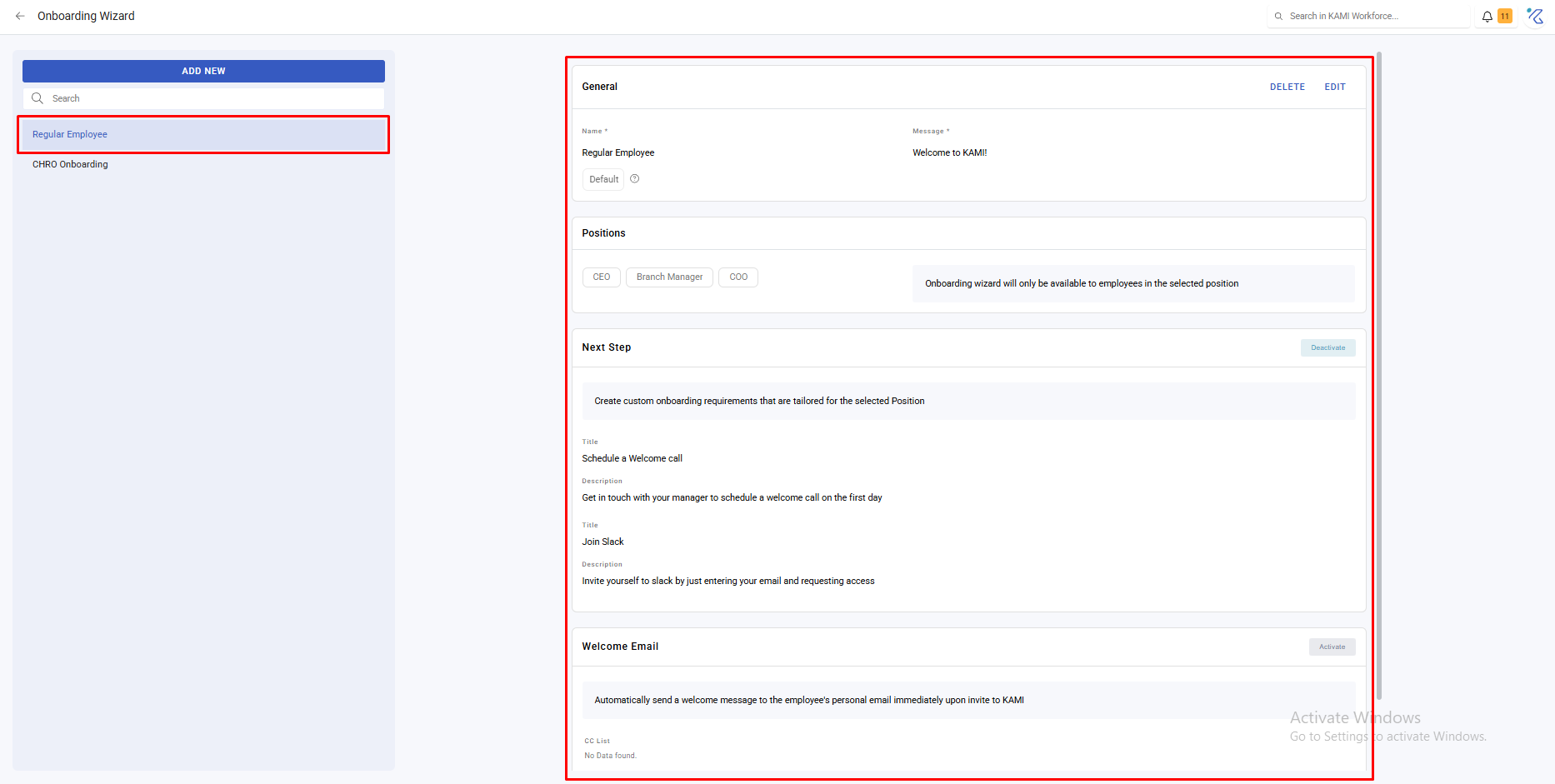Delete the Regular Employee wizard
The image size is (1555, 784).
tap(1287, 87)
